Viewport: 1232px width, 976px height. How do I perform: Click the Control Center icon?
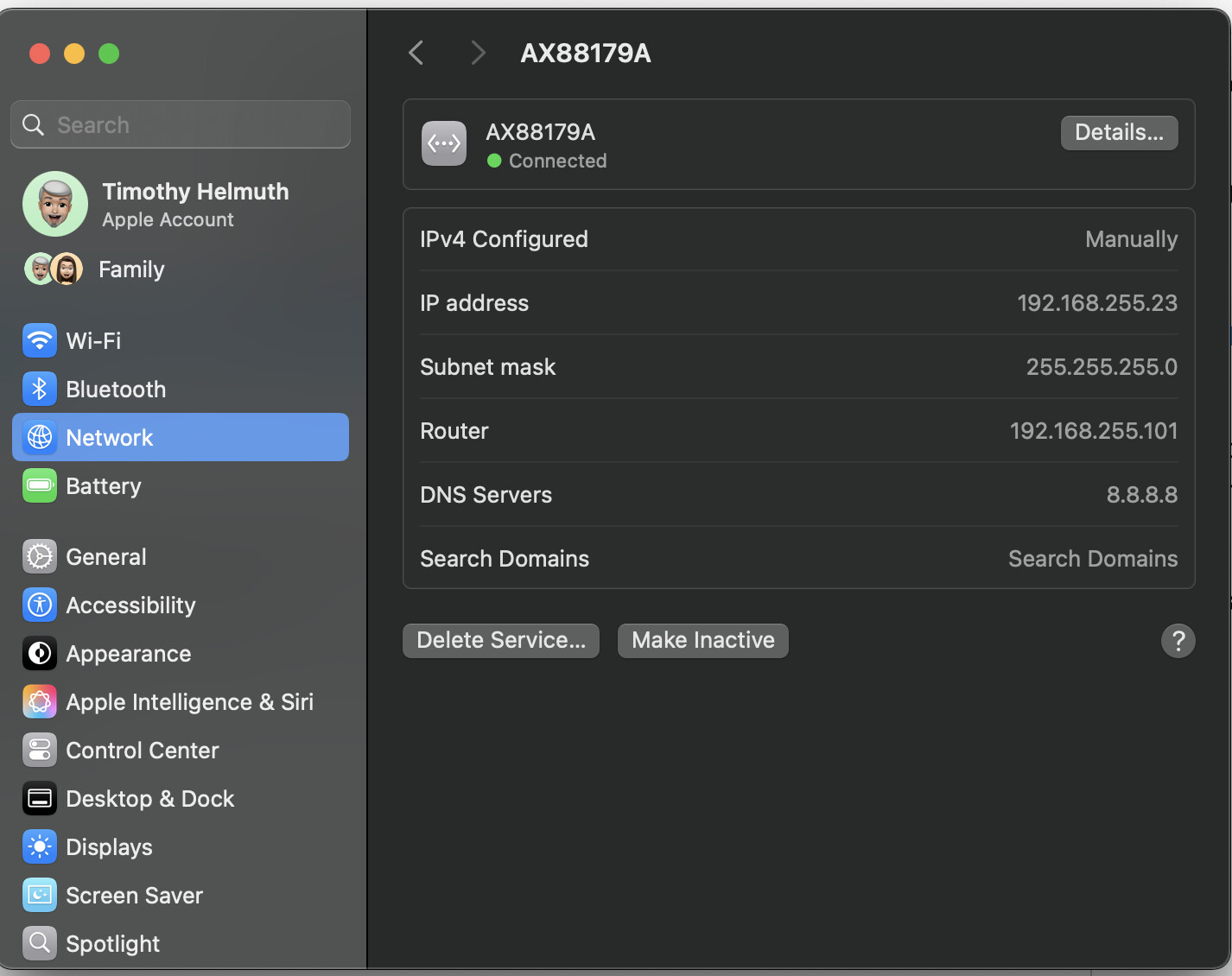coord(40,750)
